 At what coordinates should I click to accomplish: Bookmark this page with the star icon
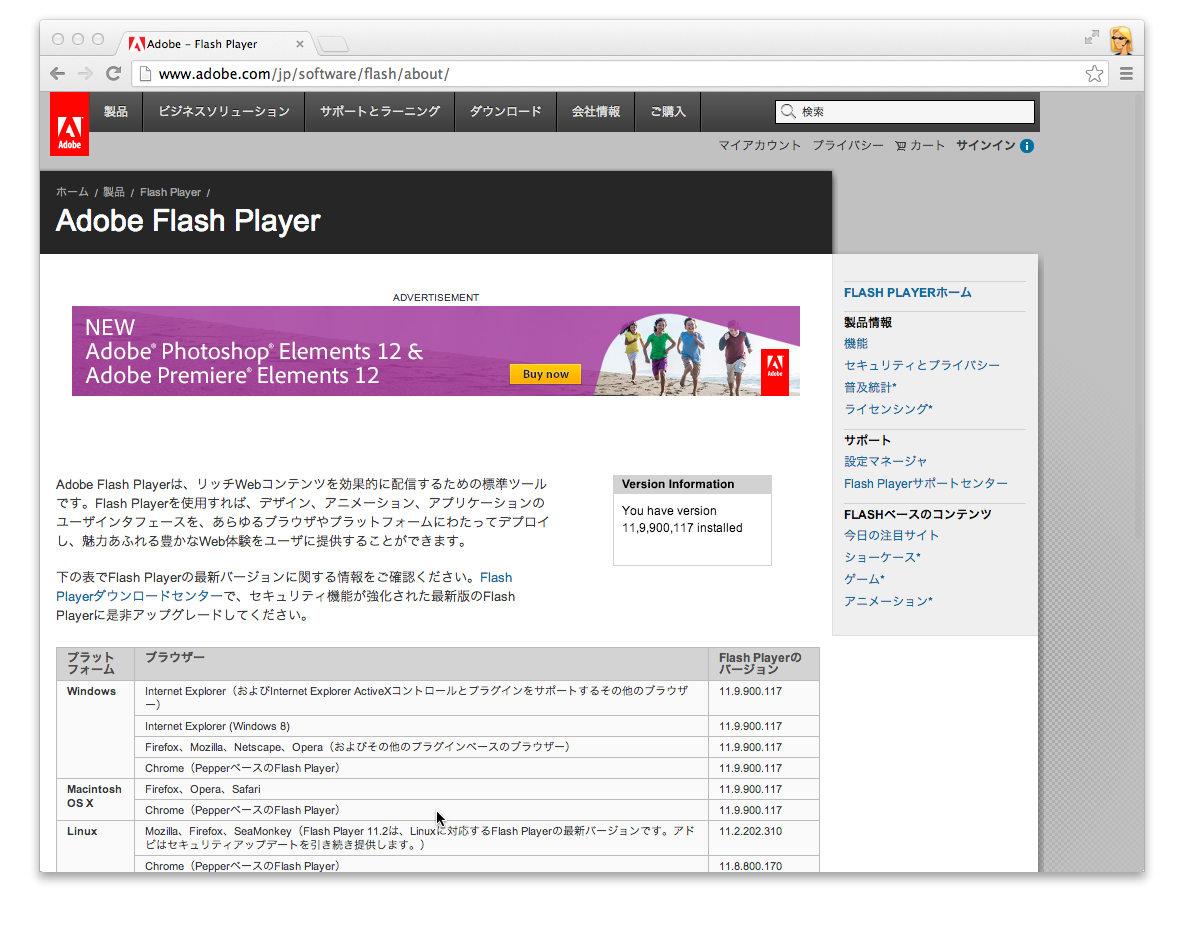click(1094, 74)
